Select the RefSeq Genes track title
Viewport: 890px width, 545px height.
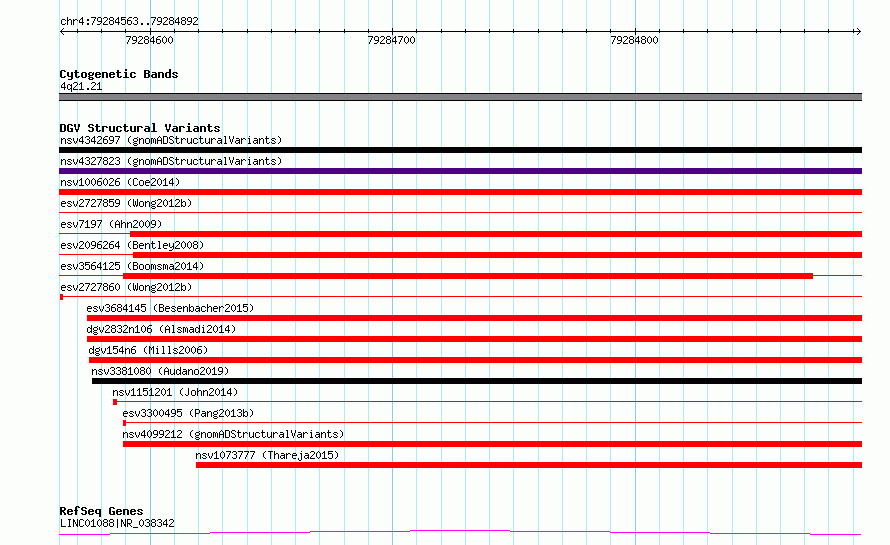[x=101, y=511]
